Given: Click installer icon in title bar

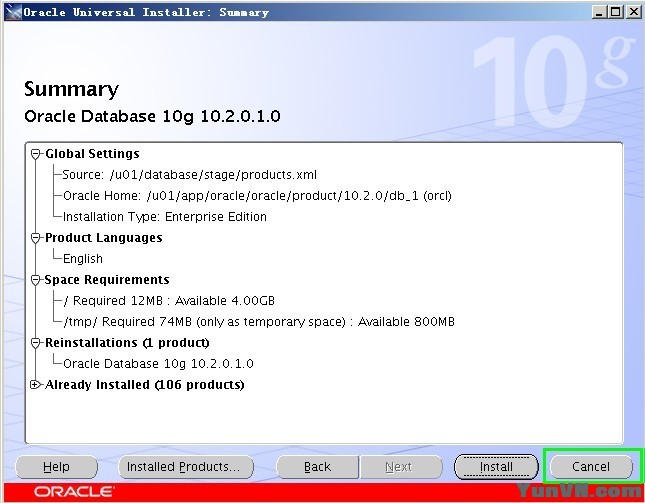Looking at the screenshot, I should tap(13, 12).
